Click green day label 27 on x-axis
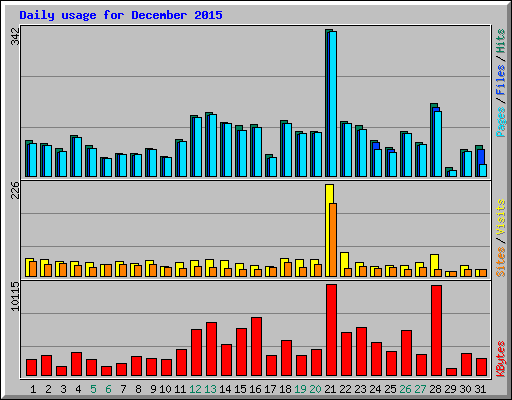 click(420, 389)
